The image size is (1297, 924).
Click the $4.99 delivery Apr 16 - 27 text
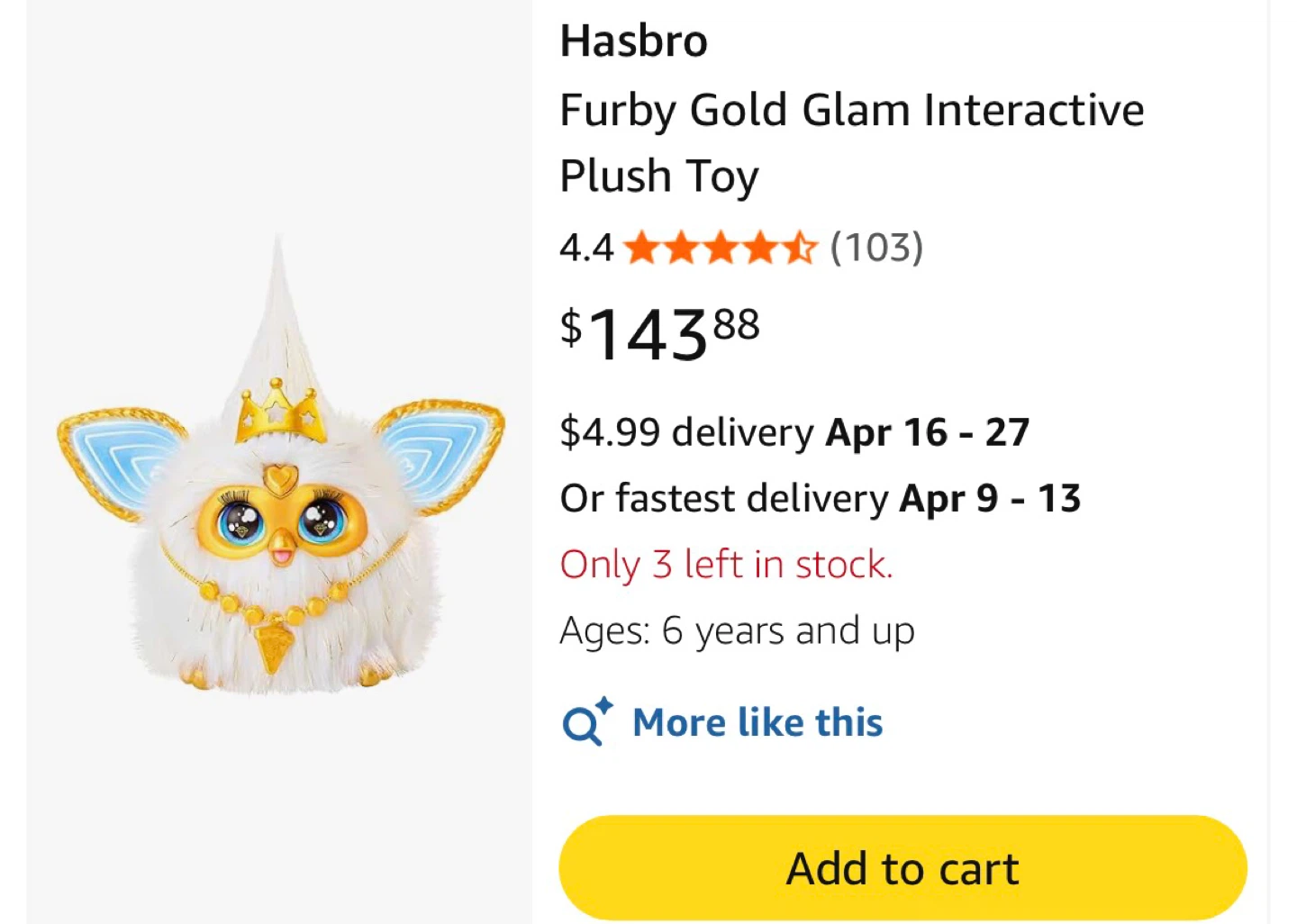794,432
